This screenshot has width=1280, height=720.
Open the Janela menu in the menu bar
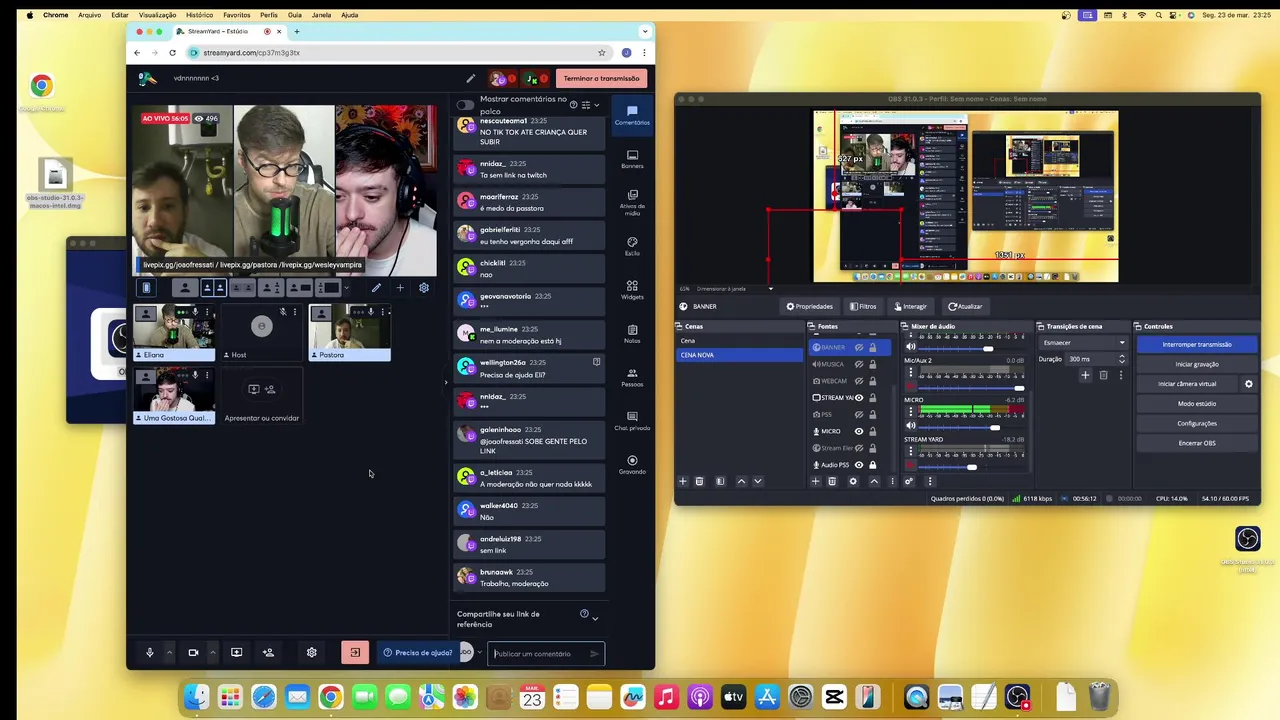pos(321,15)
